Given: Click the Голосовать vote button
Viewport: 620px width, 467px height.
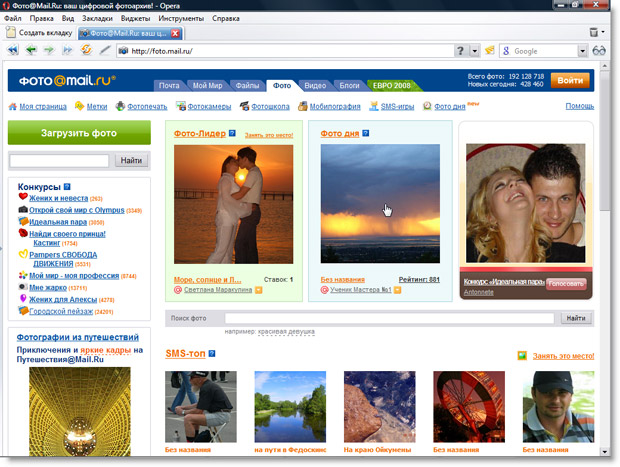Looking at the screenshot, I should [566, 284].
